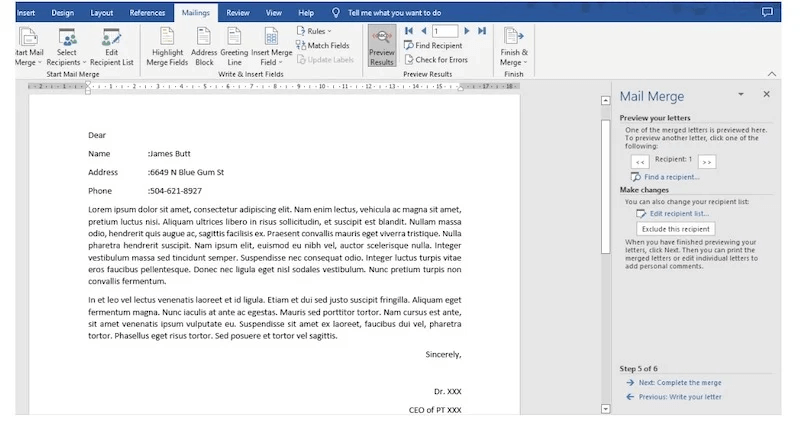Open the View tab
This screenshot has width=800, height=425.
273,13
